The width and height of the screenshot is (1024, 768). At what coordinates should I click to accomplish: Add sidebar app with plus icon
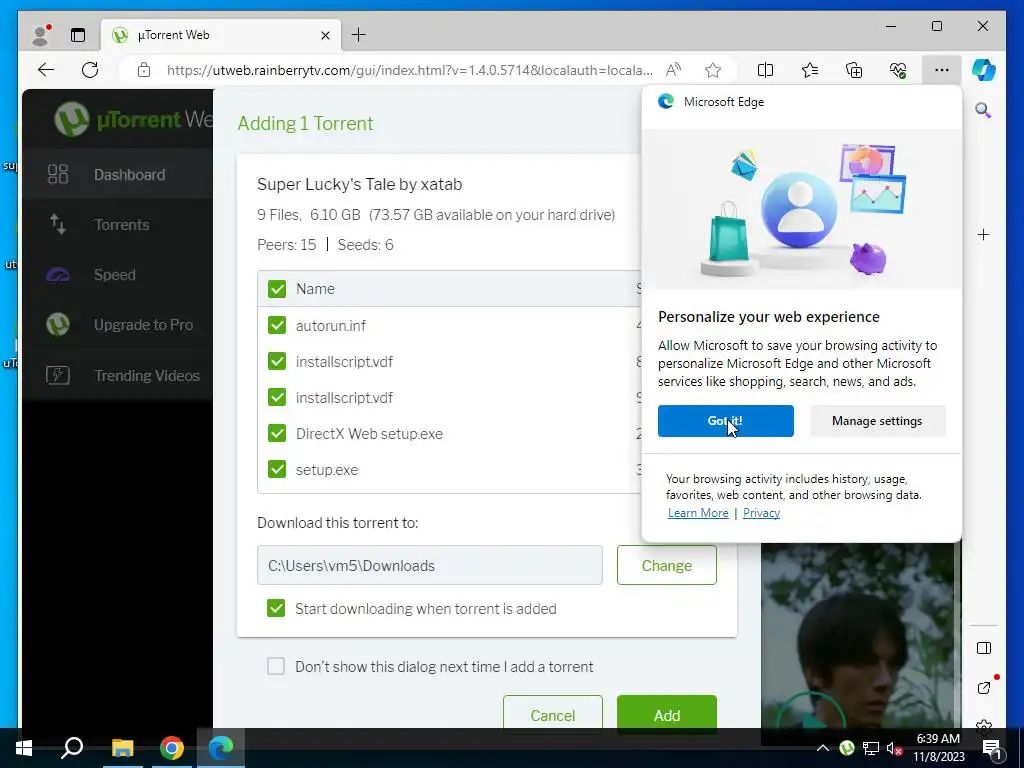click(x=984, y=234)
